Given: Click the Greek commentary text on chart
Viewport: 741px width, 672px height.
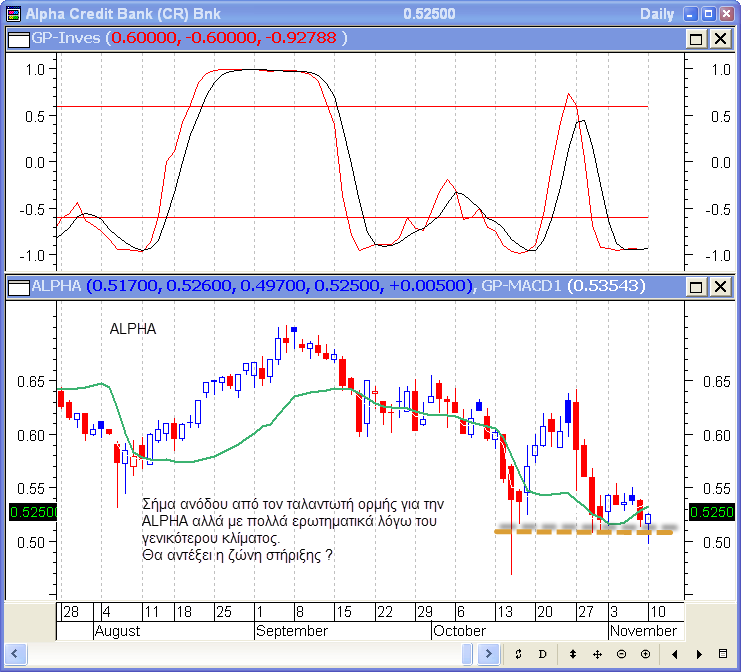Looking at the screenshot, I should (290, 528).
